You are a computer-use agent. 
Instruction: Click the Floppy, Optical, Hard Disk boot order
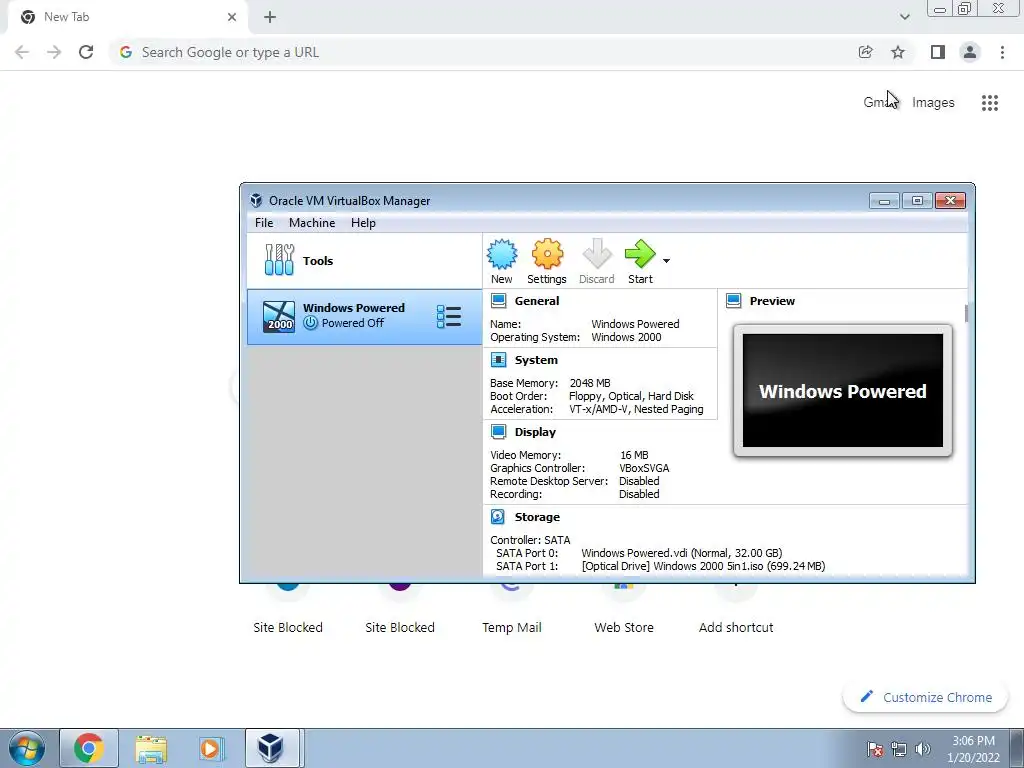coord(631,396)
